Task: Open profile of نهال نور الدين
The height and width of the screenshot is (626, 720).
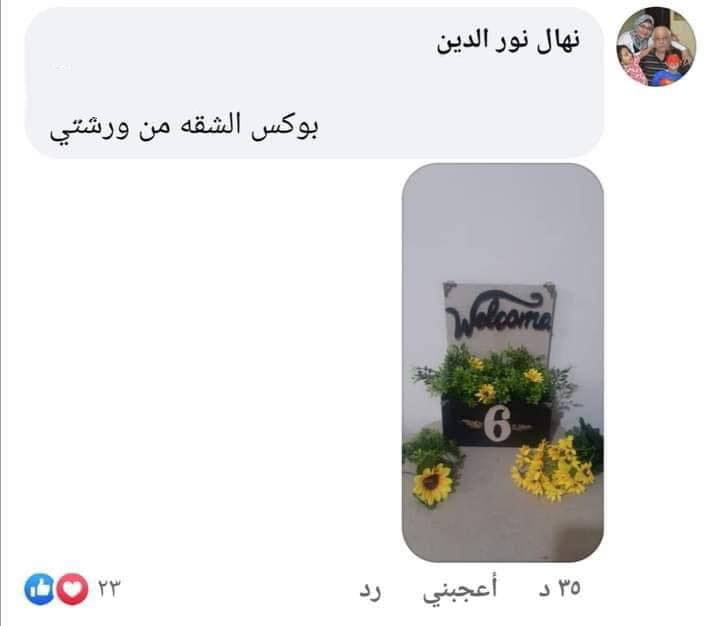Action: click(508, 40)
